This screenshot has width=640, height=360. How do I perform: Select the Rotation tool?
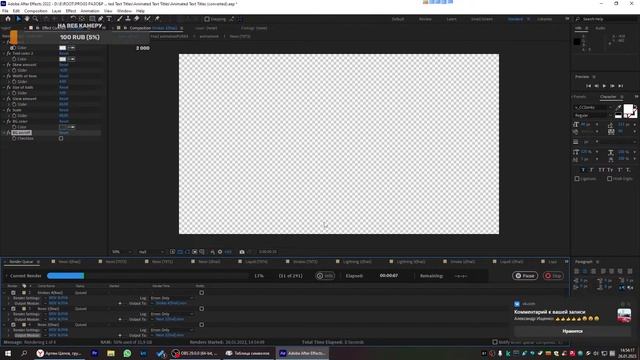pos(73,19)
